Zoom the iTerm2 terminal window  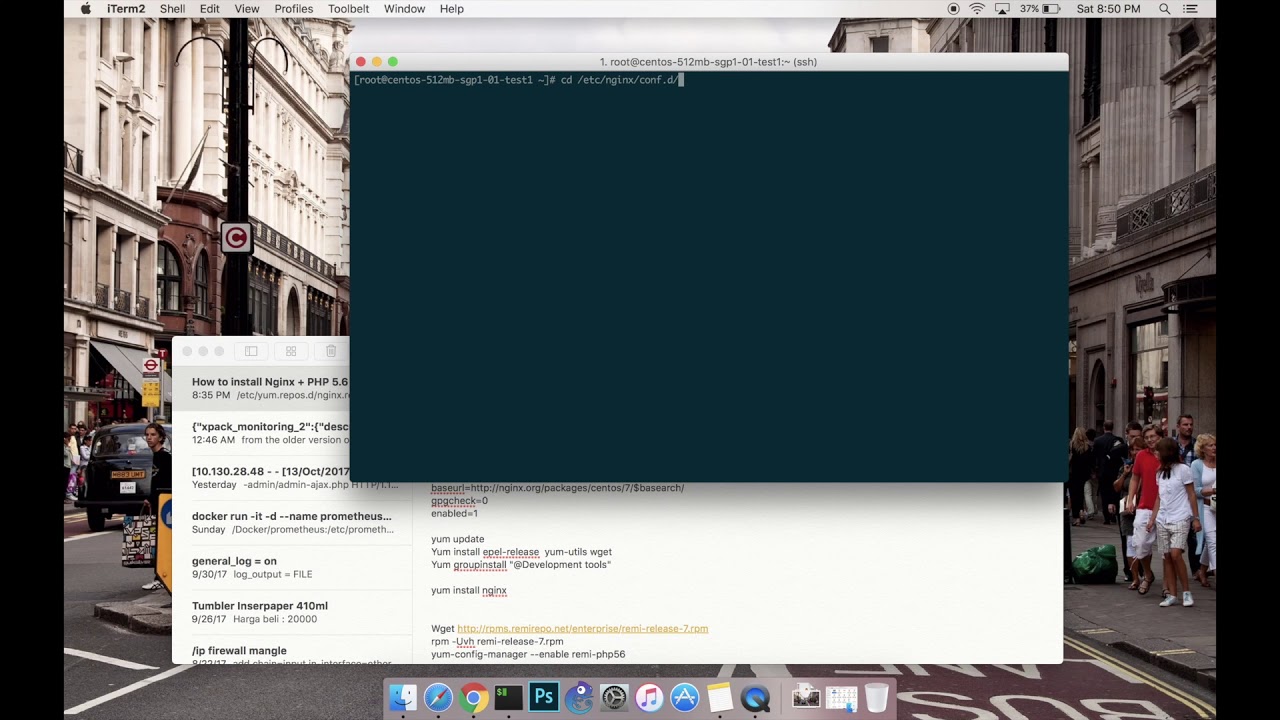pyautogui.click(x=393, y=62)
